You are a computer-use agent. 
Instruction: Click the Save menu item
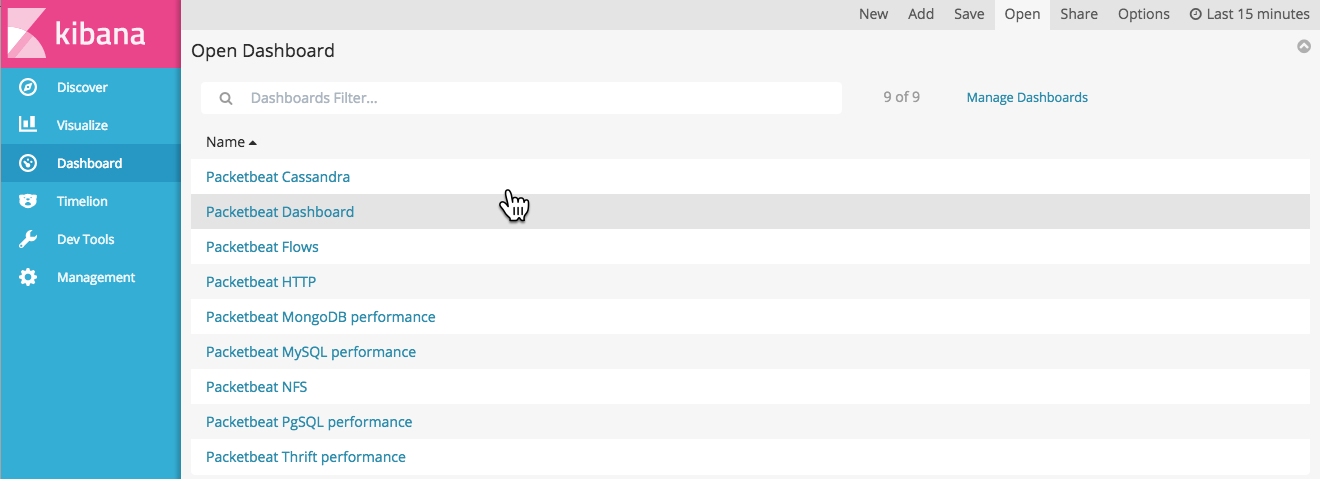click(969, 14)
